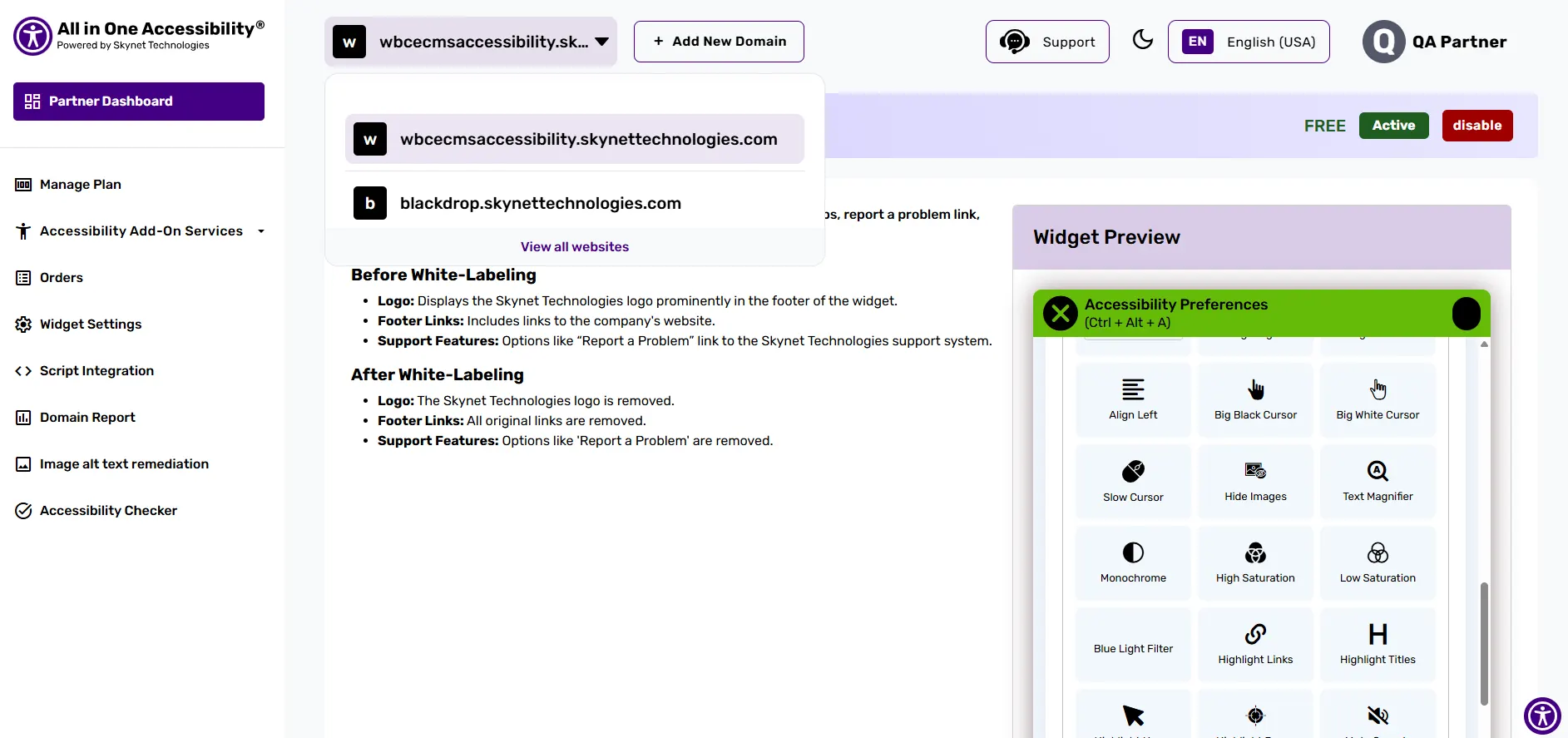
Task: Enable the Big Black Cursor option
Action: point(1255,400)
